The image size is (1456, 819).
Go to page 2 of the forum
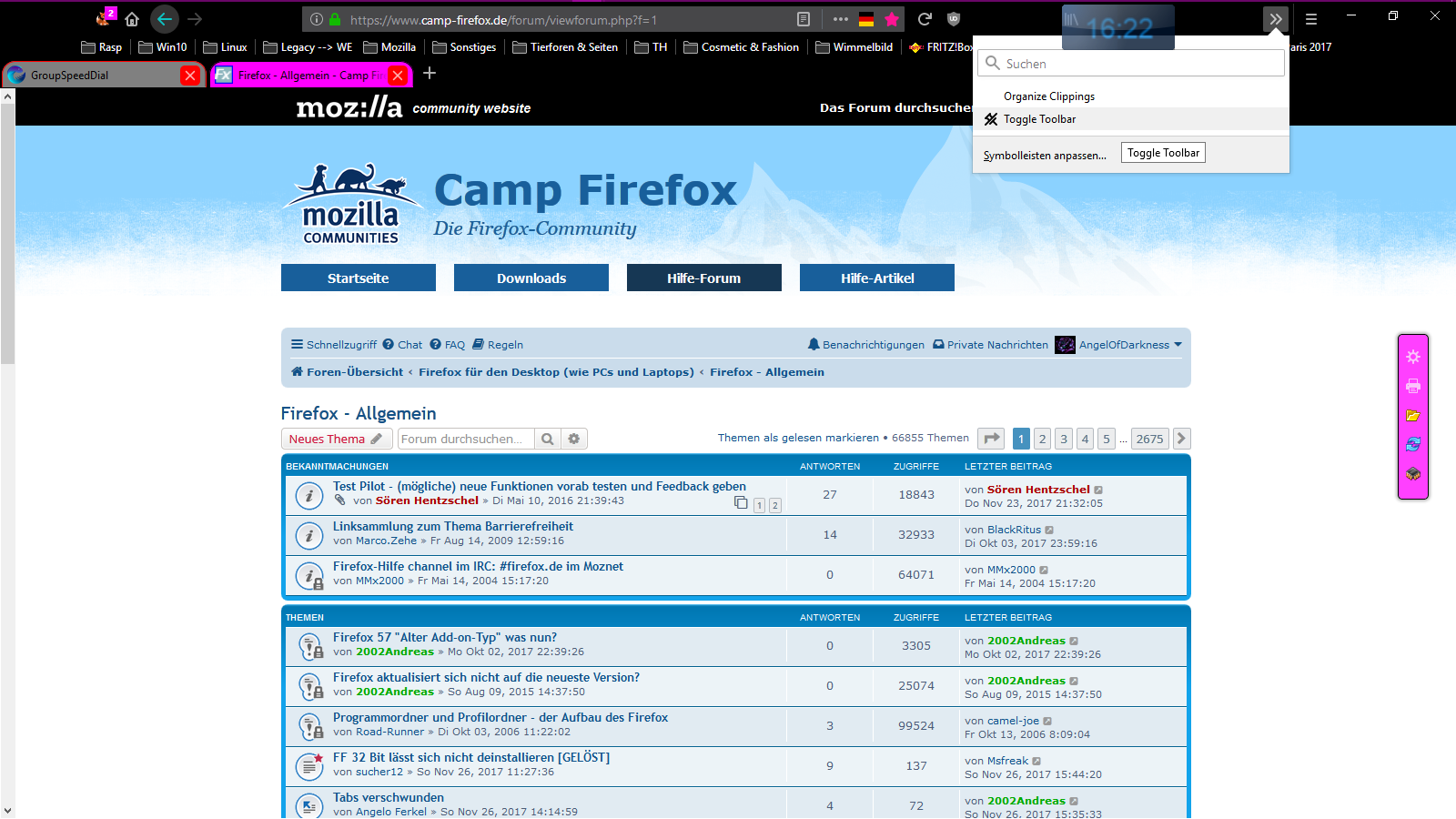point(1043,439)
